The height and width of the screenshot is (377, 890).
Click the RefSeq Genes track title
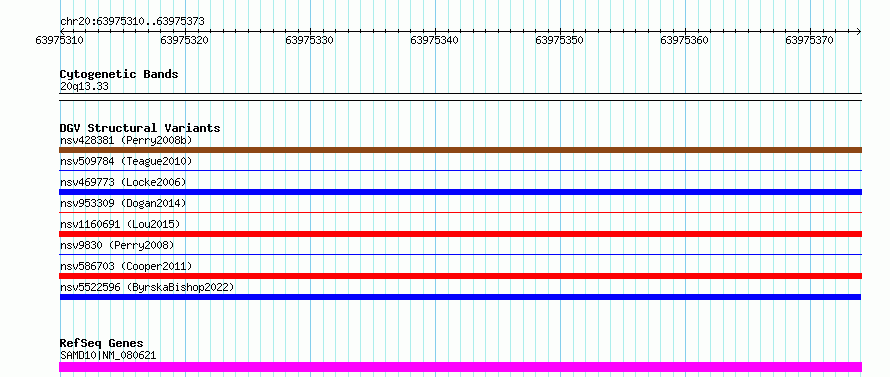click(102, 343)
